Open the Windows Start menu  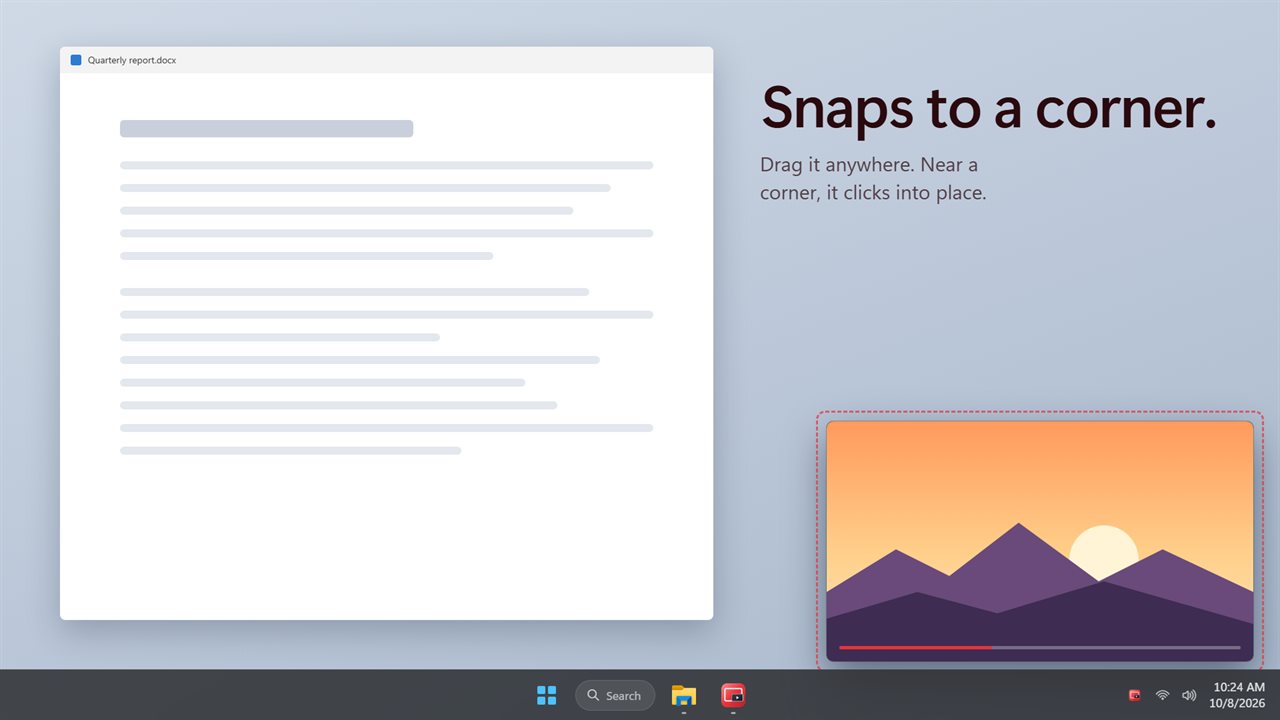[x=547, y=695]
